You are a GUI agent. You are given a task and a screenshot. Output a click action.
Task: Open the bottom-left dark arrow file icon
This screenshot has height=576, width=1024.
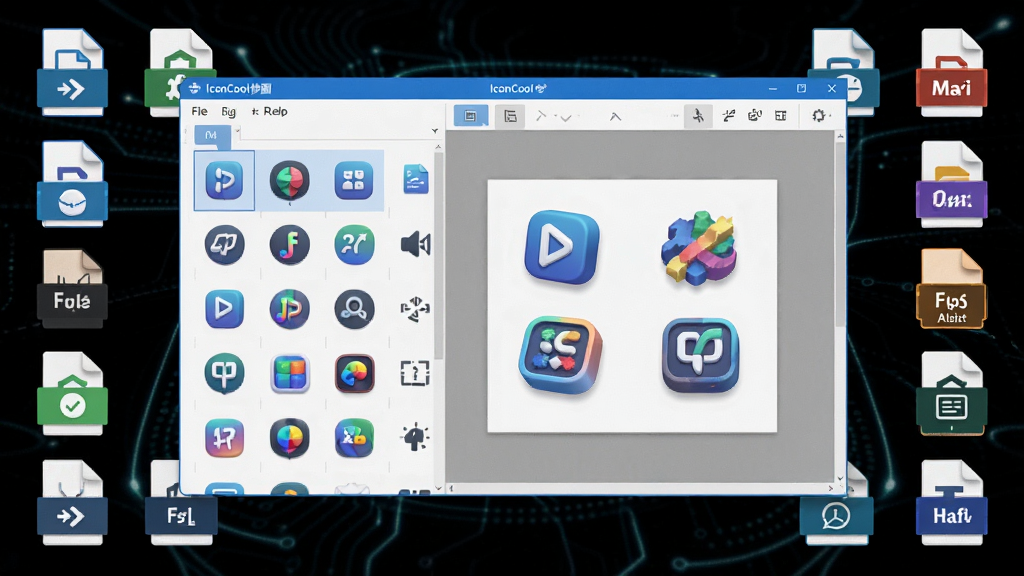(x=72, y=503)
